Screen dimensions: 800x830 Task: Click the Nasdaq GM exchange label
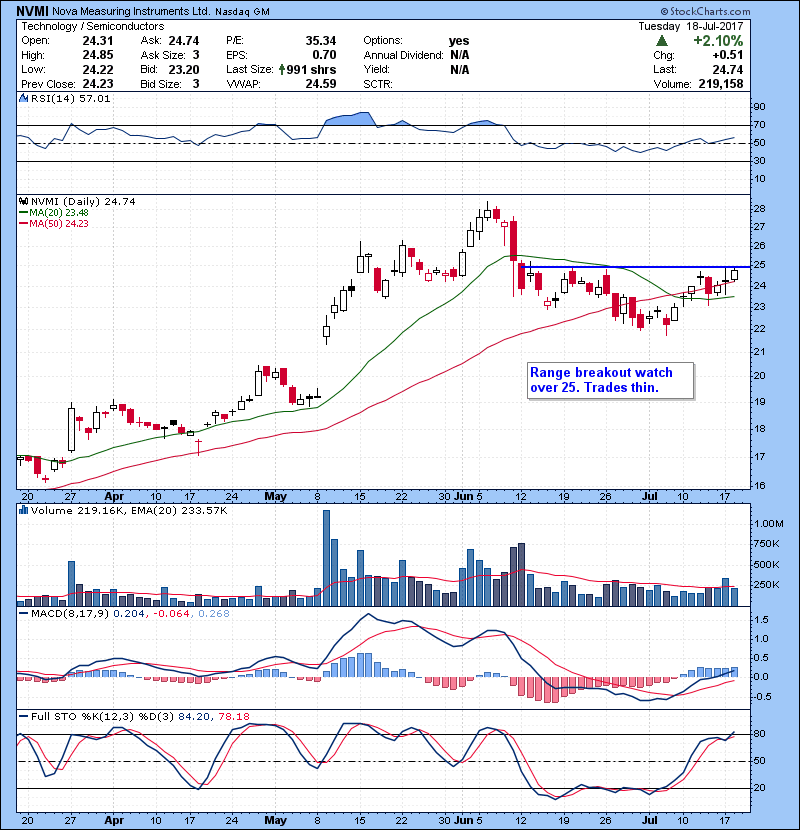coord(242,12)
